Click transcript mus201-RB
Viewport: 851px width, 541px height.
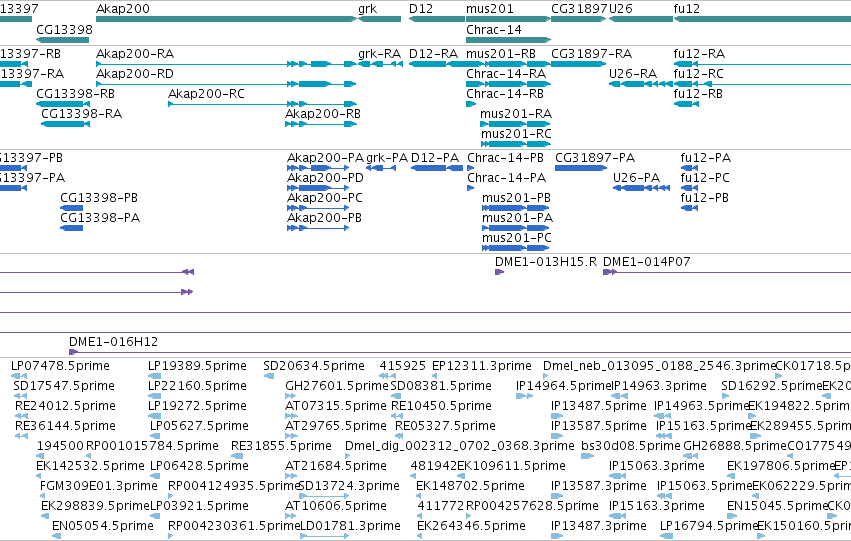(509, 64)
